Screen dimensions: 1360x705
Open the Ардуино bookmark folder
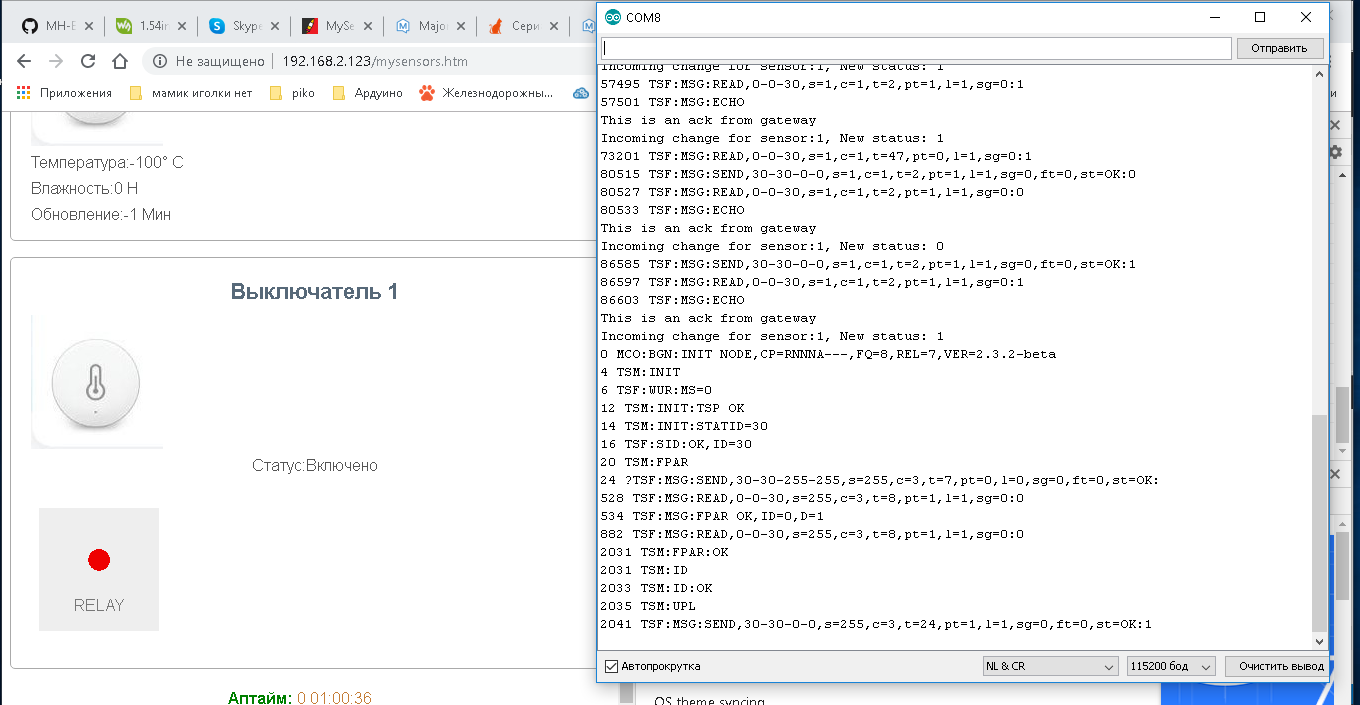coord(368,93)
